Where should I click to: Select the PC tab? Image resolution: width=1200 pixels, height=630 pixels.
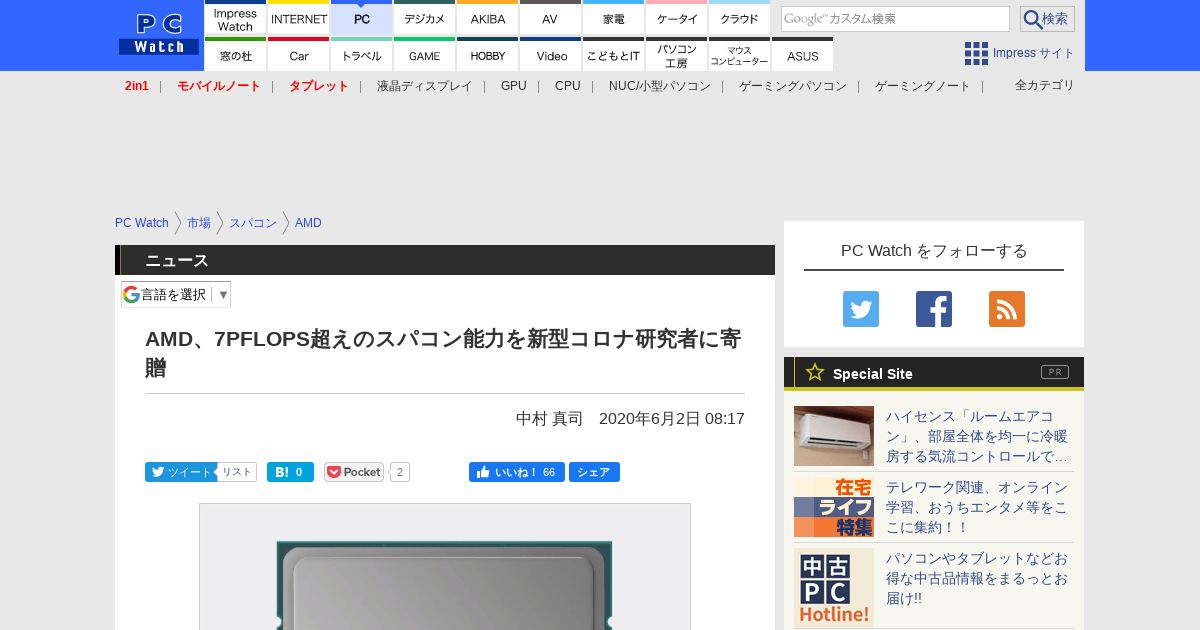coord(362,18)
